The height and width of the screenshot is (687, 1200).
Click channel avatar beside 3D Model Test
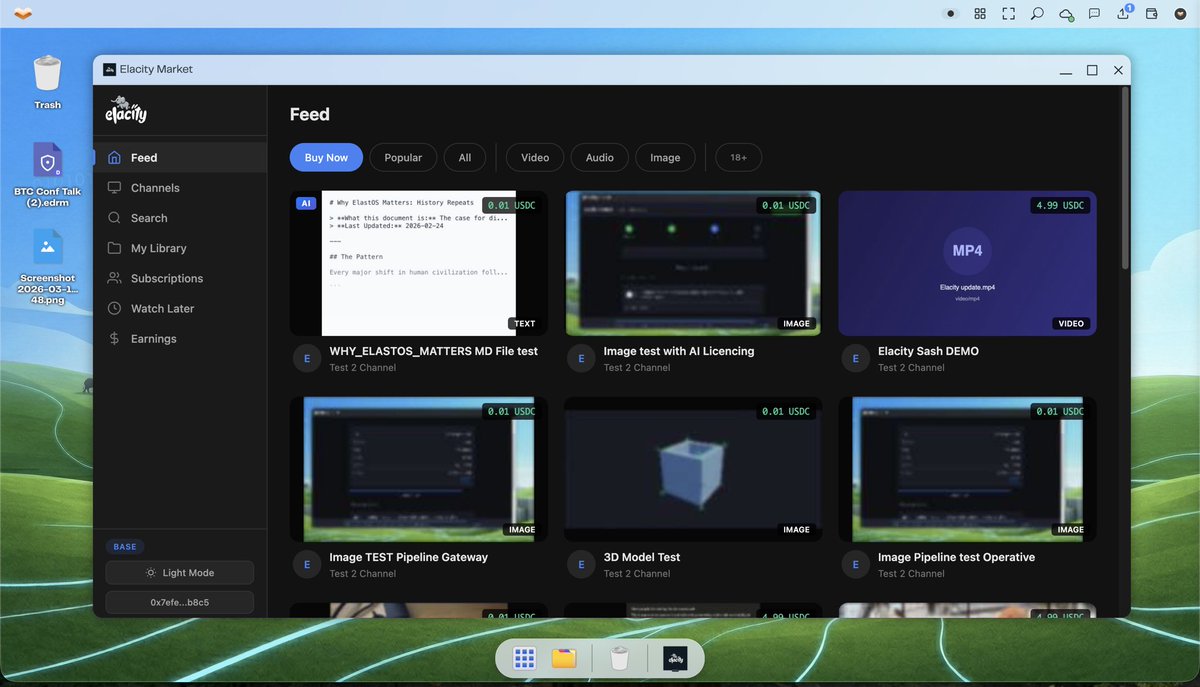[581, 565]
